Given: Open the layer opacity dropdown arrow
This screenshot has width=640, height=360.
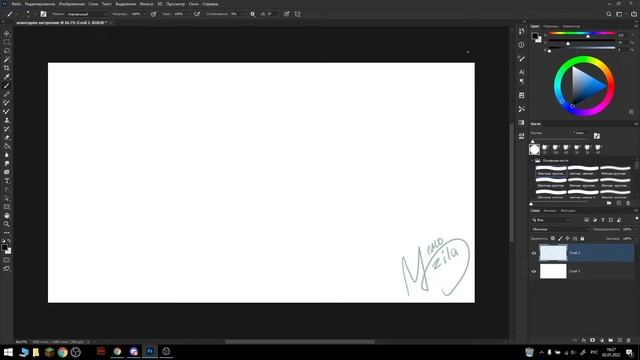Looking at the screenshot, I should [x=635, y=229].
